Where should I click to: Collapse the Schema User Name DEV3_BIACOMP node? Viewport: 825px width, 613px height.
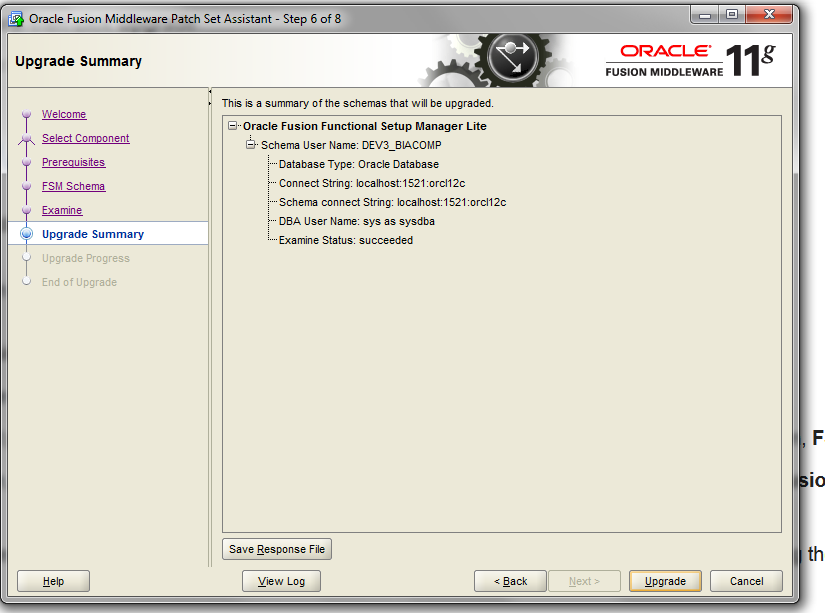[x=251, y=145]
